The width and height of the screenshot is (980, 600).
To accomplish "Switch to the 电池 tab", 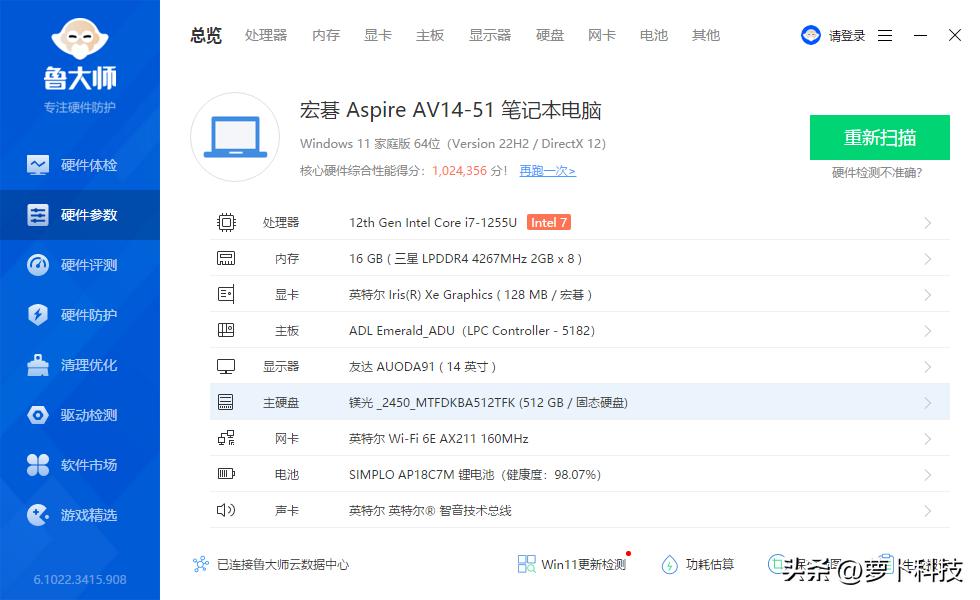I will point(654,35).
